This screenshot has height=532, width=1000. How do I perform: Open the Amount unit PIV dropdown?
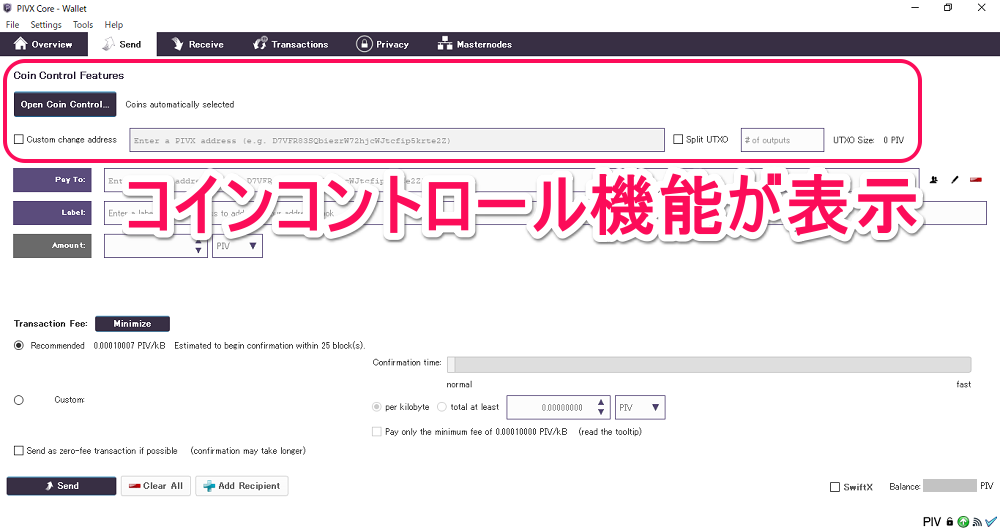coord(237,246)
